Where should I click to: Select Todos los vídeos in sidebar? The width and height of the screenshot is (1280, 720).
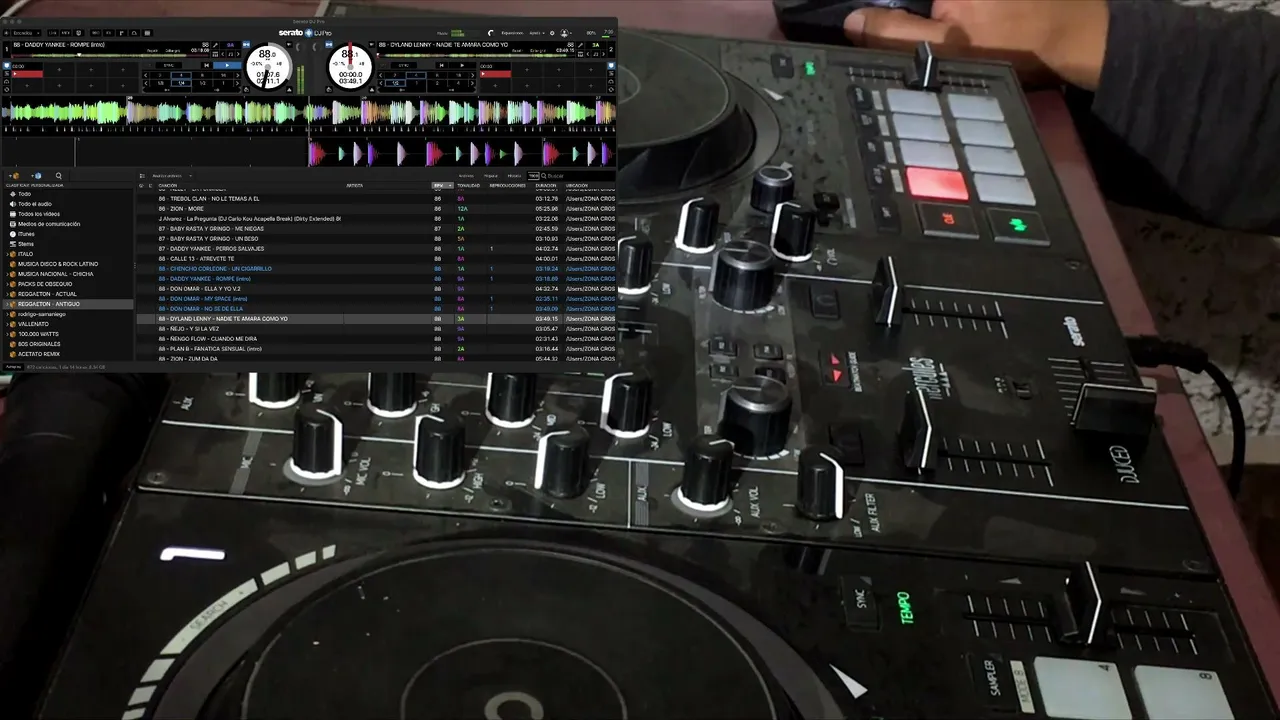[39, 214]
